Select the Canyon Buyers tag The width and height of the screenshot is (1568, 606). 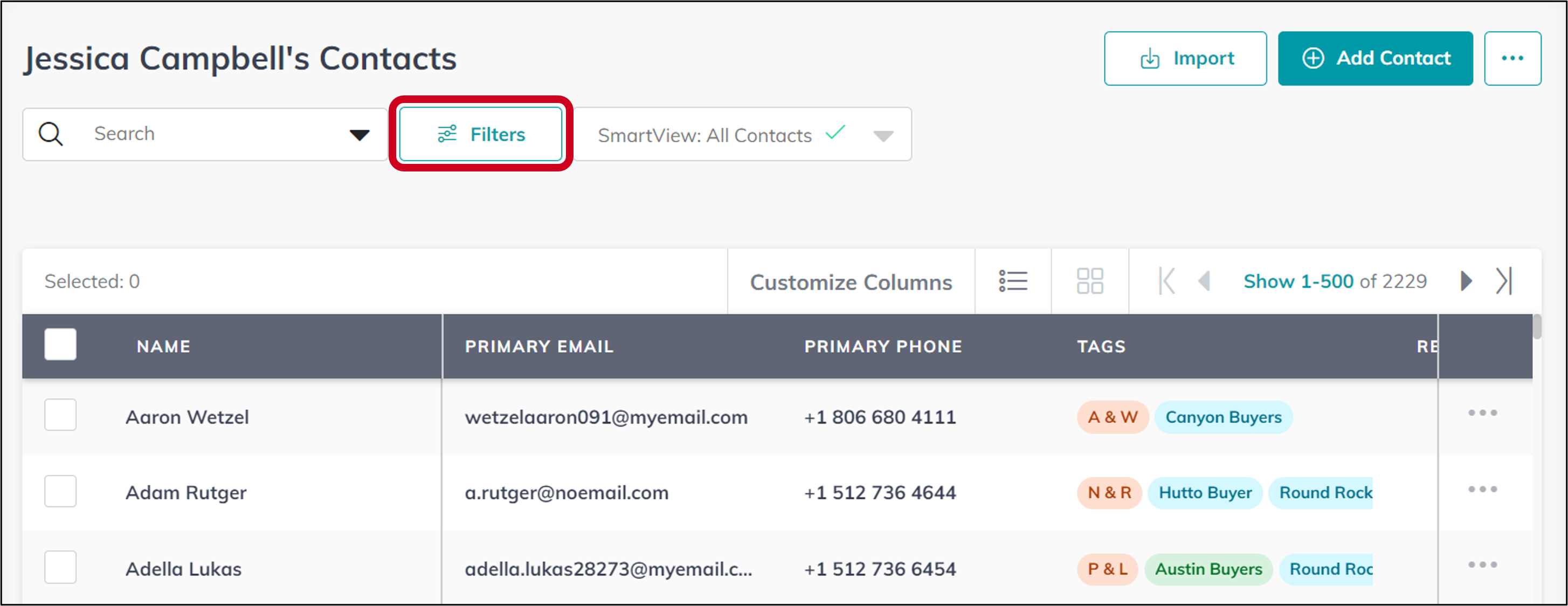[1224, 417]
